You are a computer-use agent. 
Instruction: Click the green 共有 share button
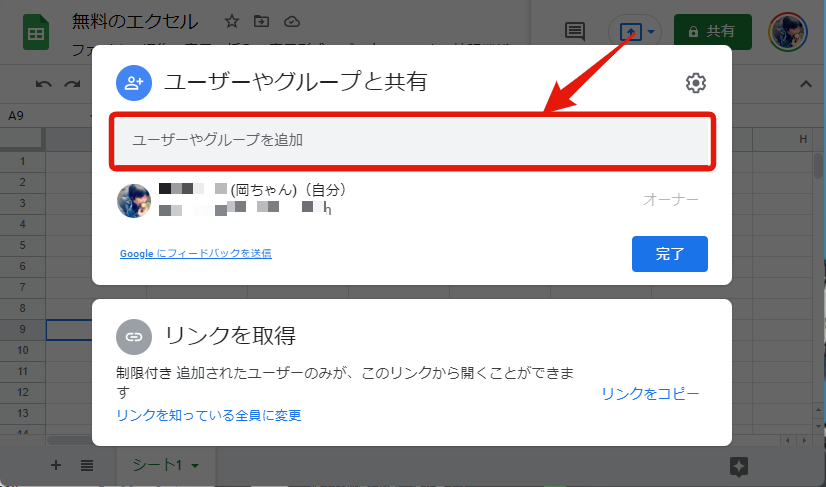click(x=713, y=31)
